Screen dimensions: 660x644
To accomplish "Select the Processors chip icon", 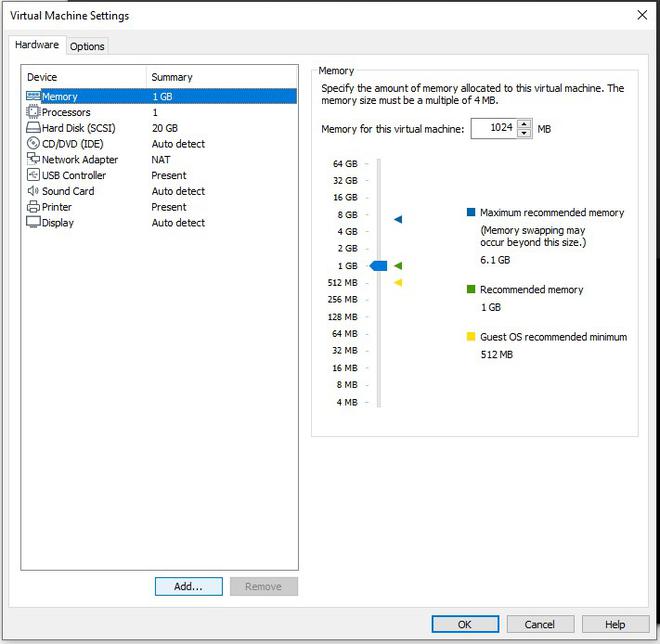I will (x=33, y=112).
